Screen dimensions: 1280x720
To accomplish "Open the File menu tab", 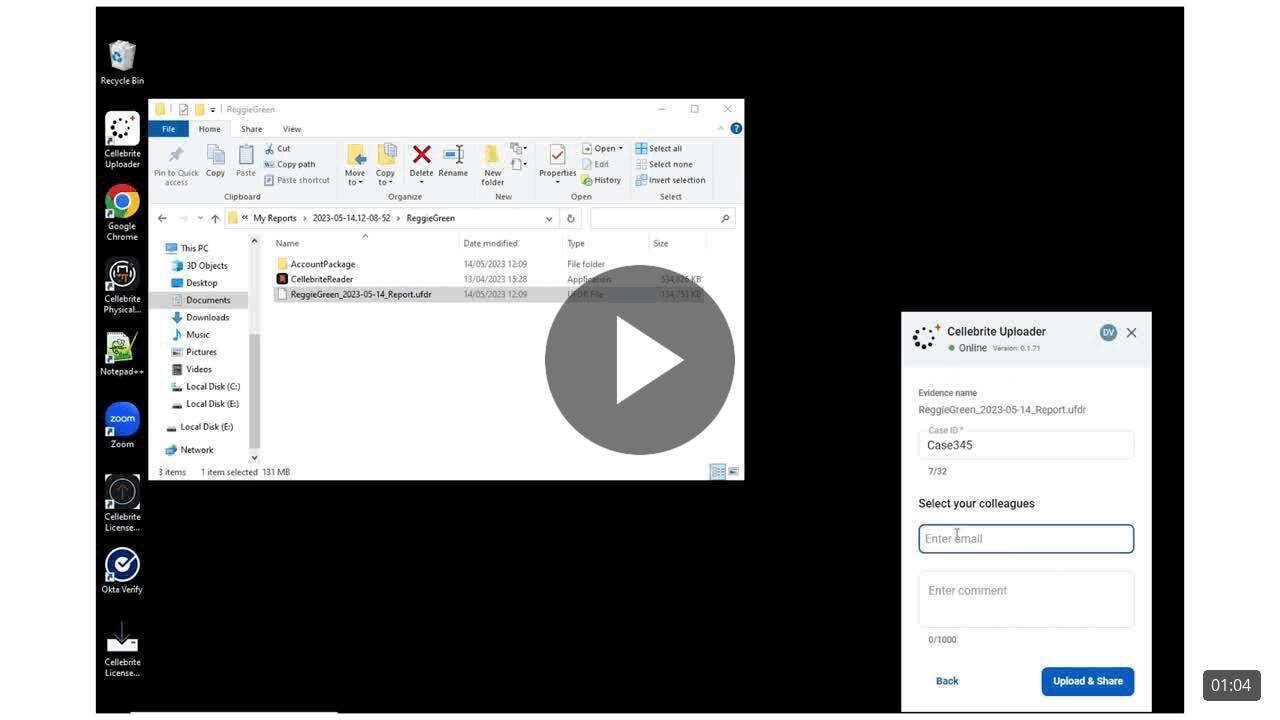I will [169, 129].
